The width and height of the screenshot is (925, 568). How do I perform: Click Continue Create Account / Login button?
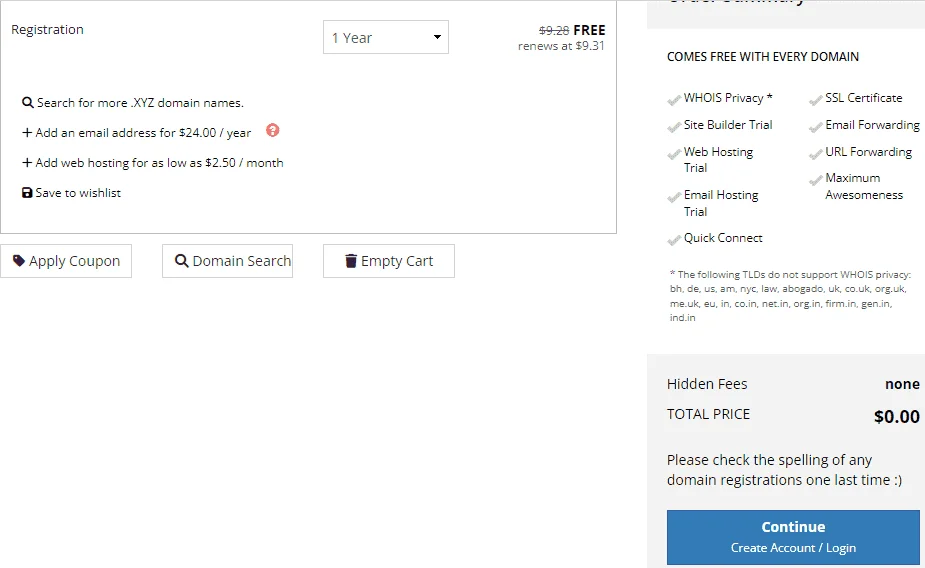pos(793,537)
